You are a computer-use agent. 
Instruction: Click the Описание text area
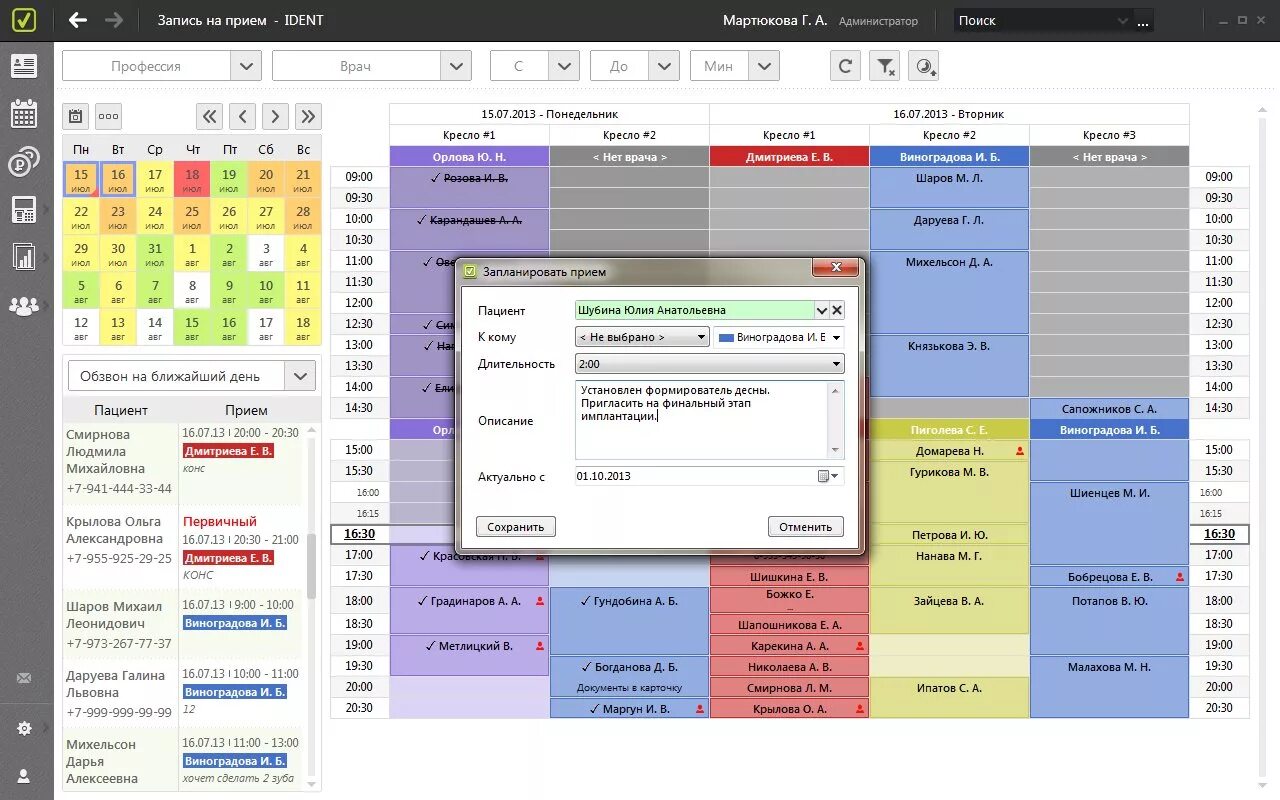coord(703,419)
